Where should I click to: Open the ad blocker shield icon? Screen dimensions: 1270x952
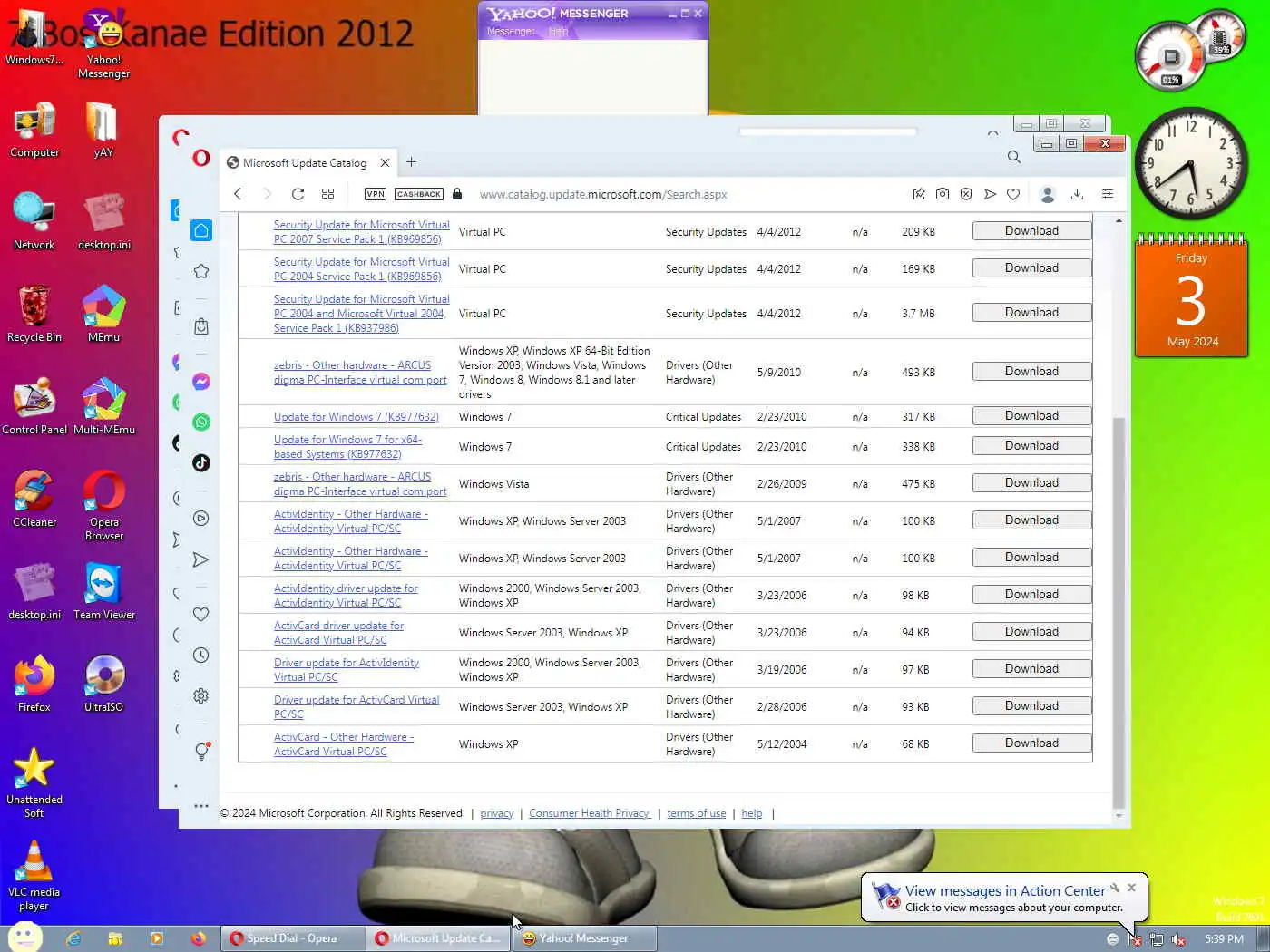[966, 194]
